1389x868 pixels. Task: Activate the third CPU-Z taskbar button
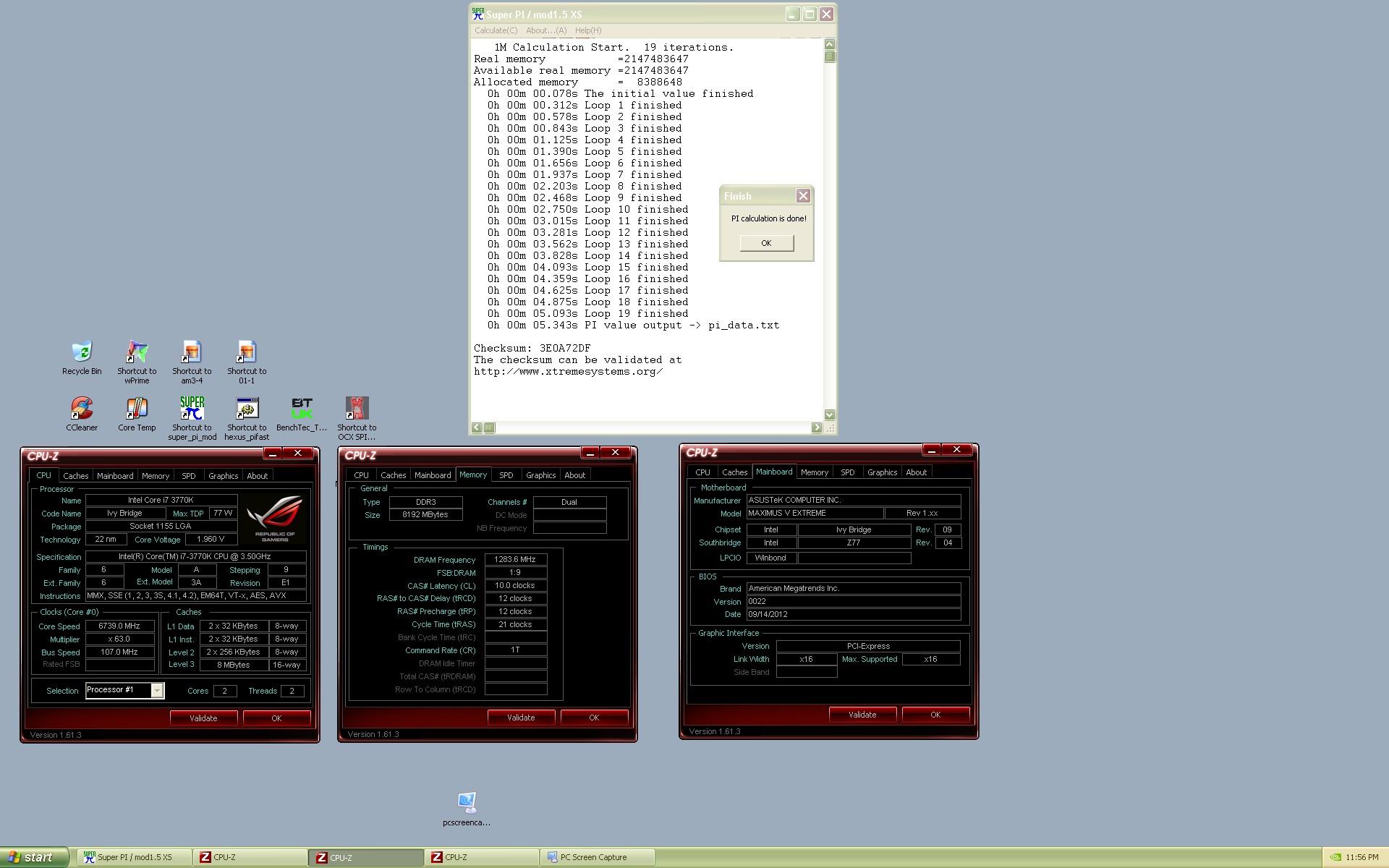tap(482, 857)
